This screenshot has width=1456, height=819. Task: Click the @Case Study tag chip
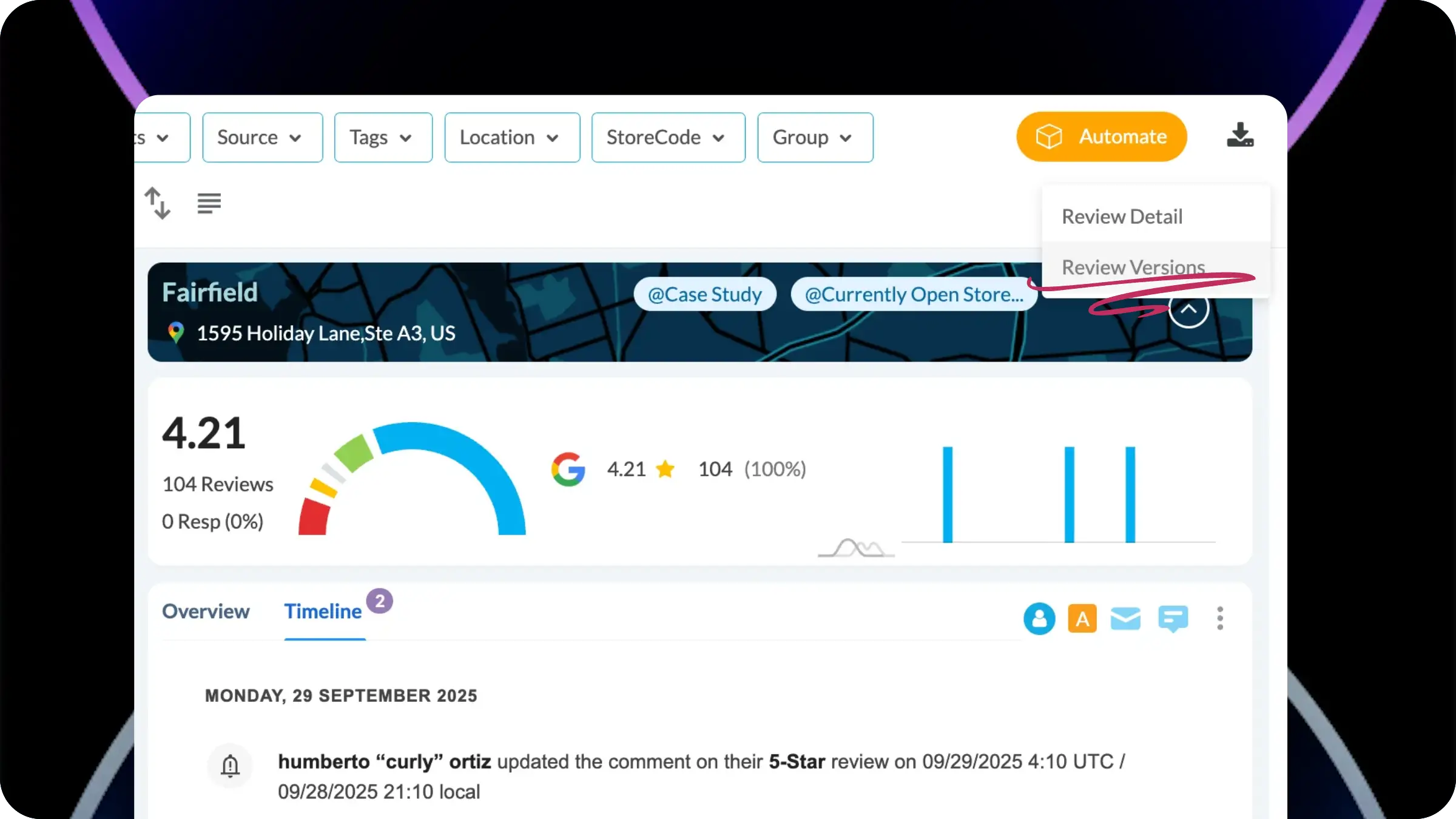(704, 295)
